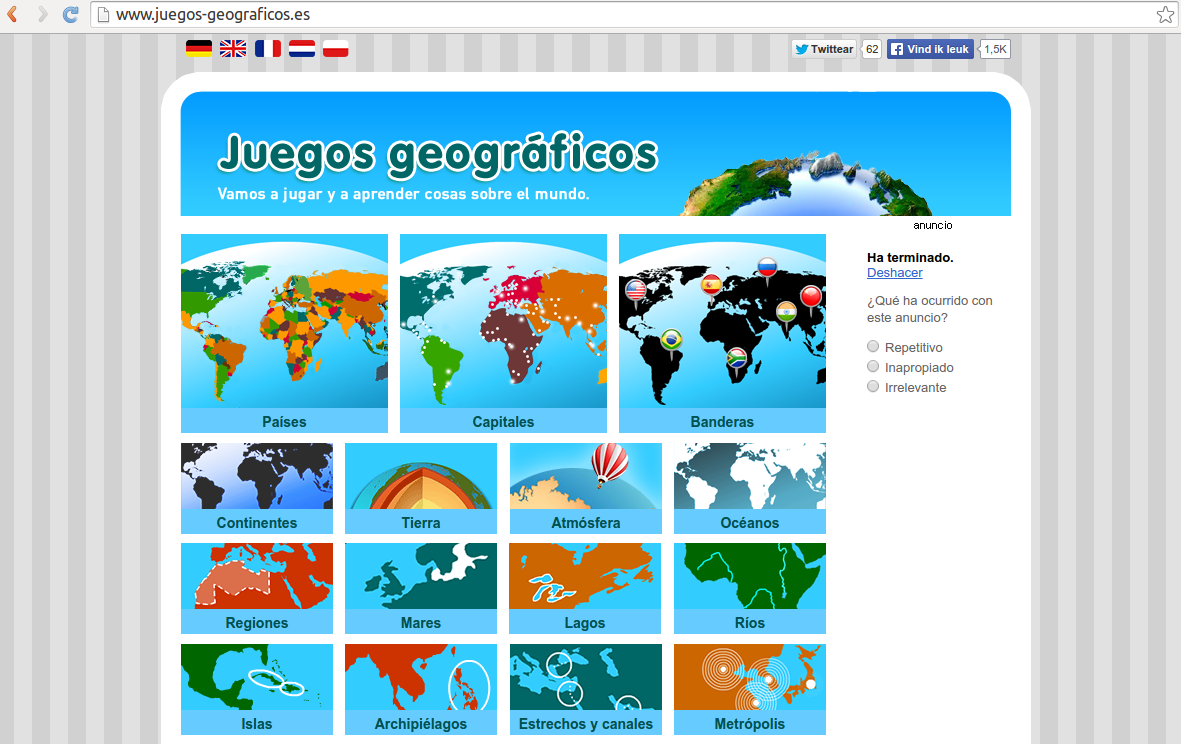Switch the site language to German
The image size is (1181, 744).
198,47
